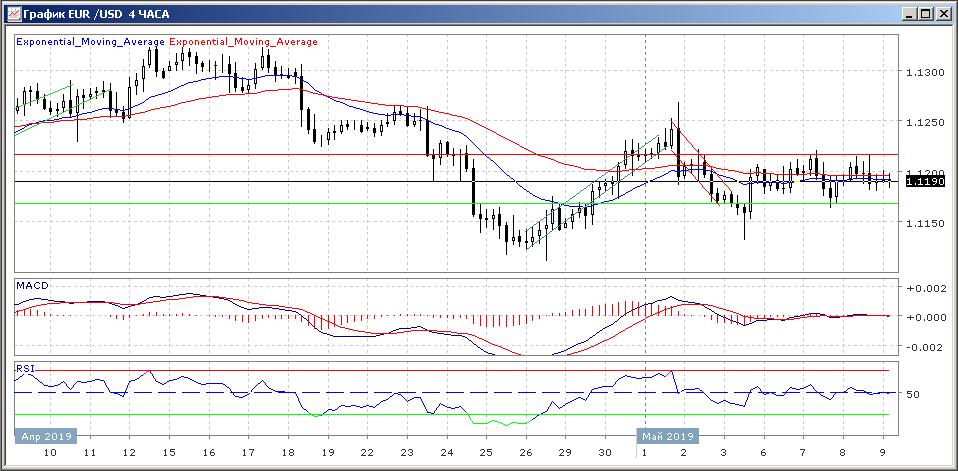Maximize the EUR/USD chart window
The image size is (958, 471).
point(925,14)
